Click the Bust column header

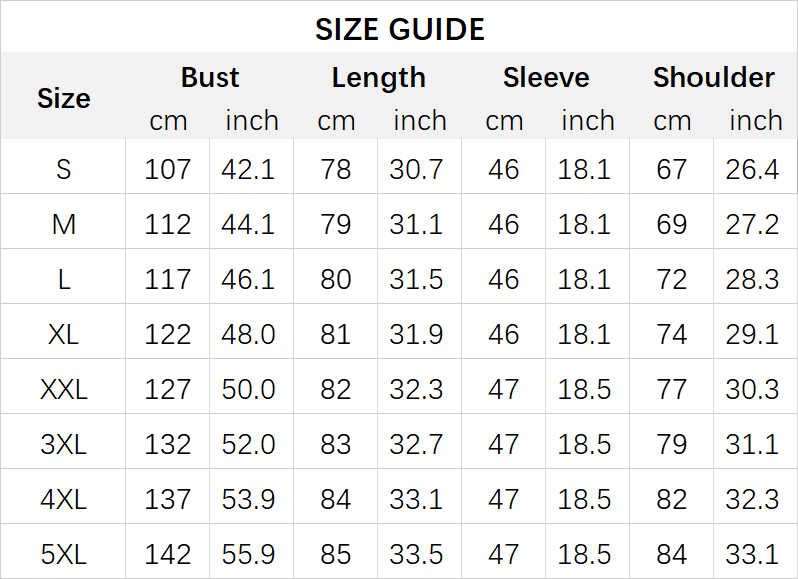click(x=210, y=78)
